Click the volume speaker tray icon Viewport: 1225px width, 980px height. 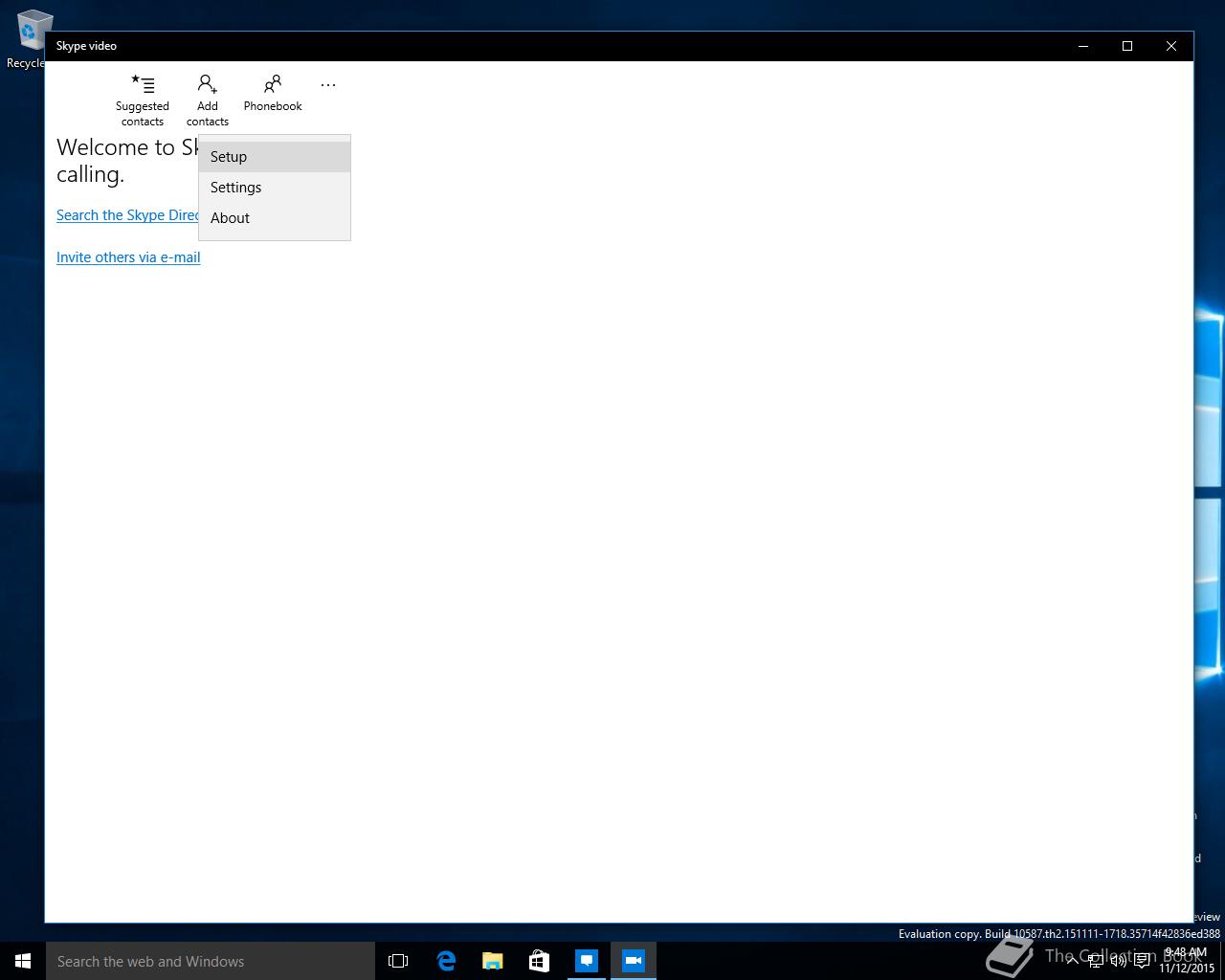tap(1118, 961)
